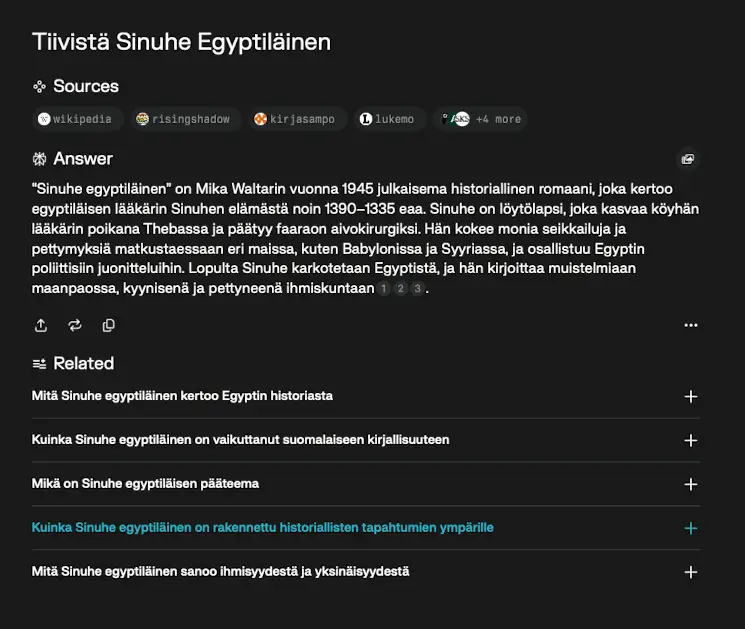
Task: Open the kirjasampo source chip
Action: (x=297, y=119)
